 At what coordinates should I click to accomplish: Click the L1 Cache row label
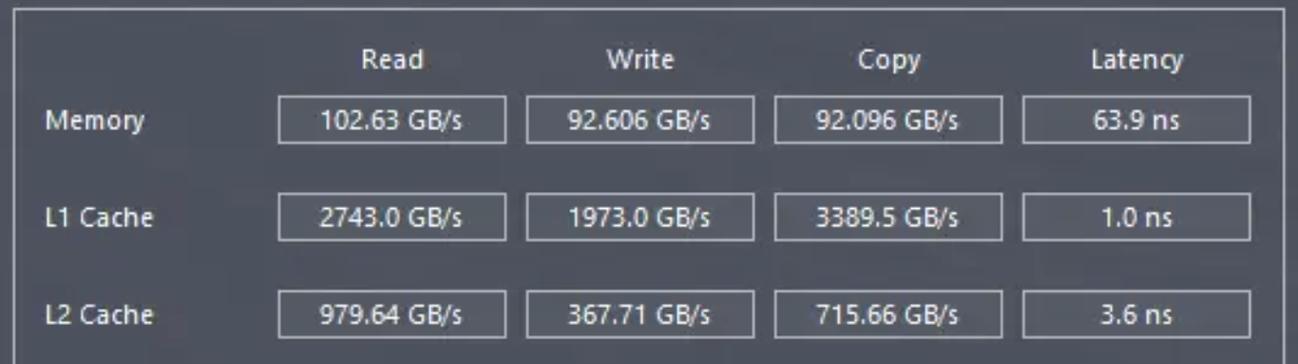click(99, 217)
